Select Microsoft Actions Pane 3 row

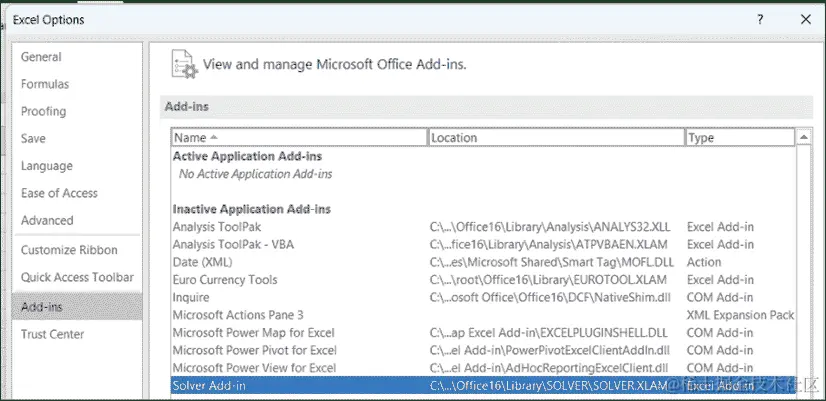(484, 315)
